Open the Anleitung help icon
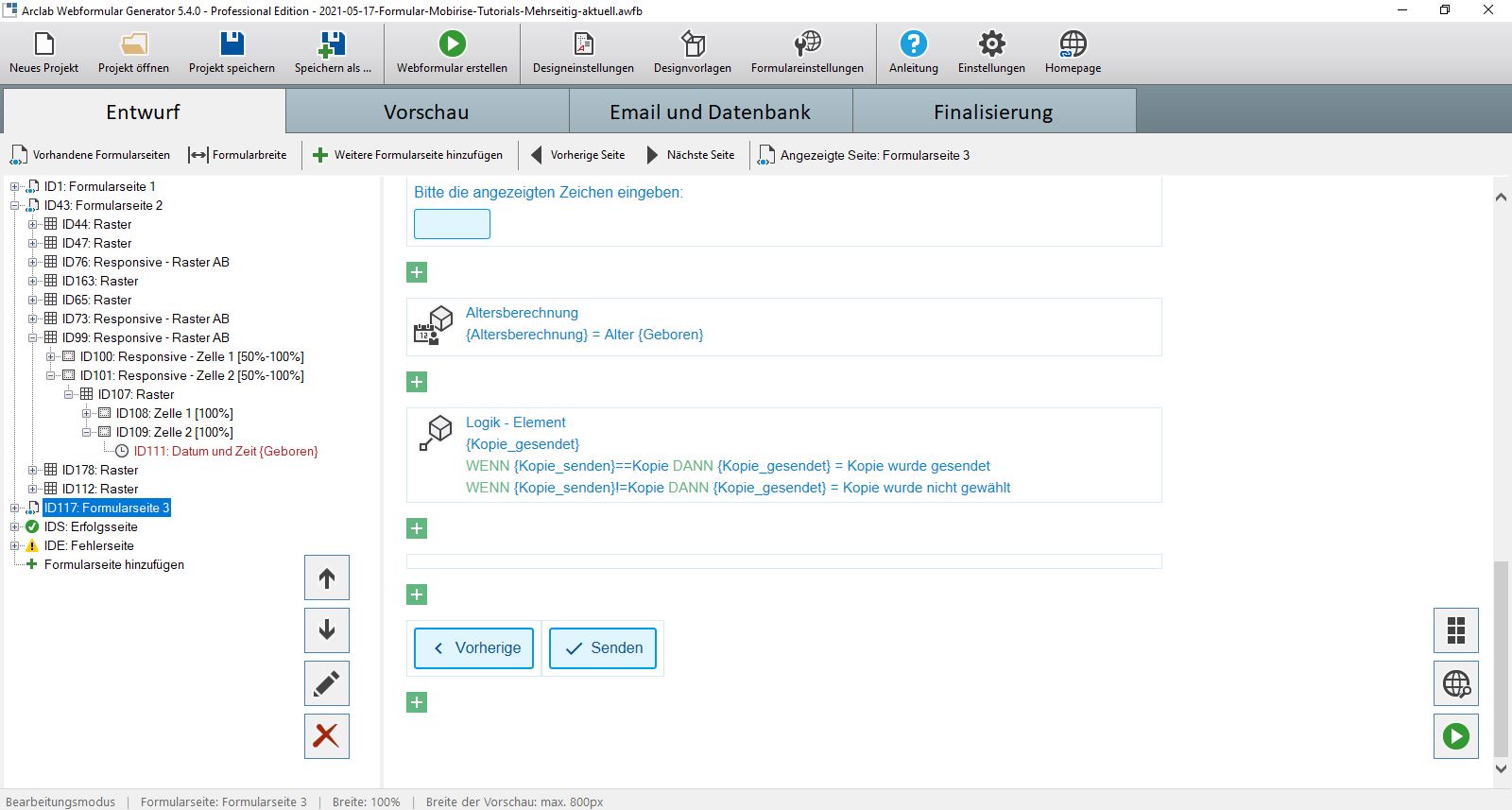Image resolution: width=1512 pixels, height=810 pixels. pos(913,43)
